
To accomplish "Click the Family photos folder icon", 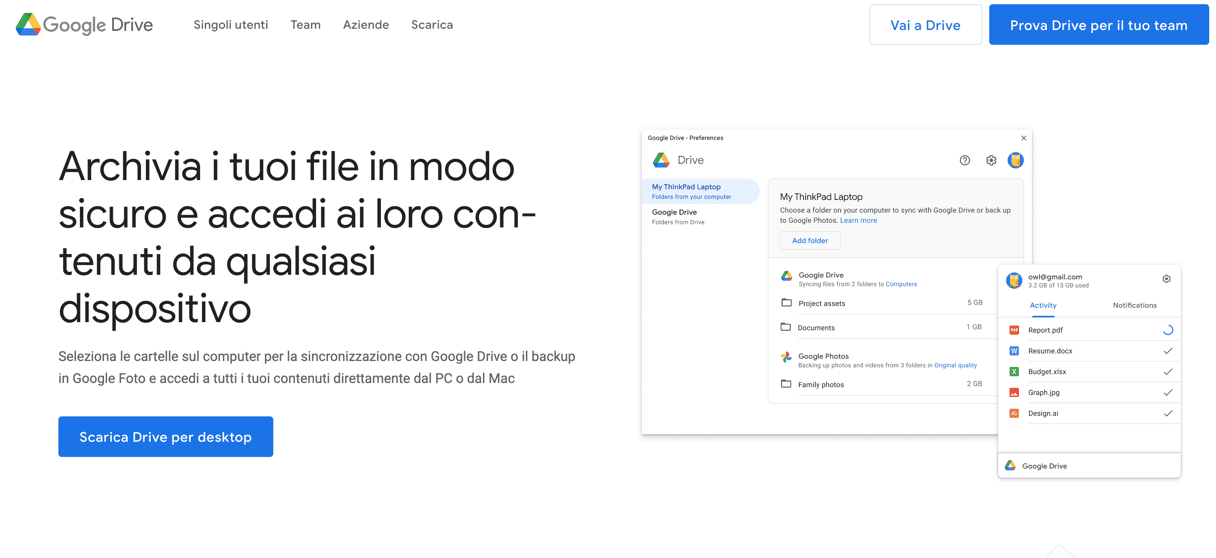I will [x=786, y=384].
